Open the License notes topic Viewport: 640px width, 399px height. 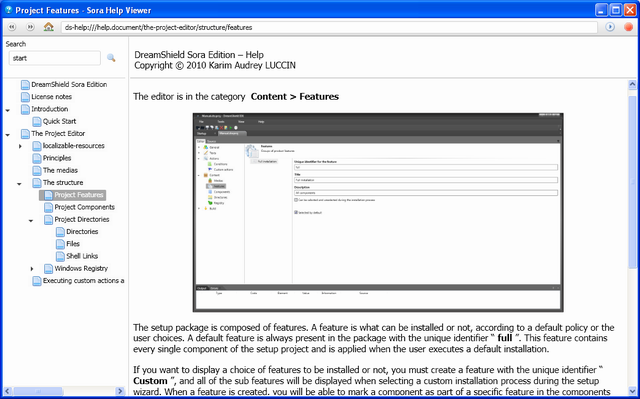point(51,97)
